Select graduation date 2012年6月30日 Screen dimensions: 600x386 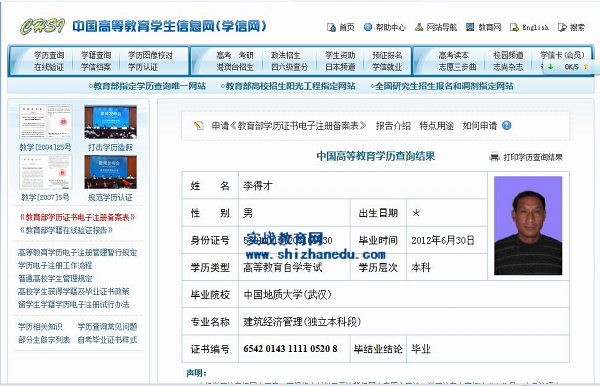point(443,241)
